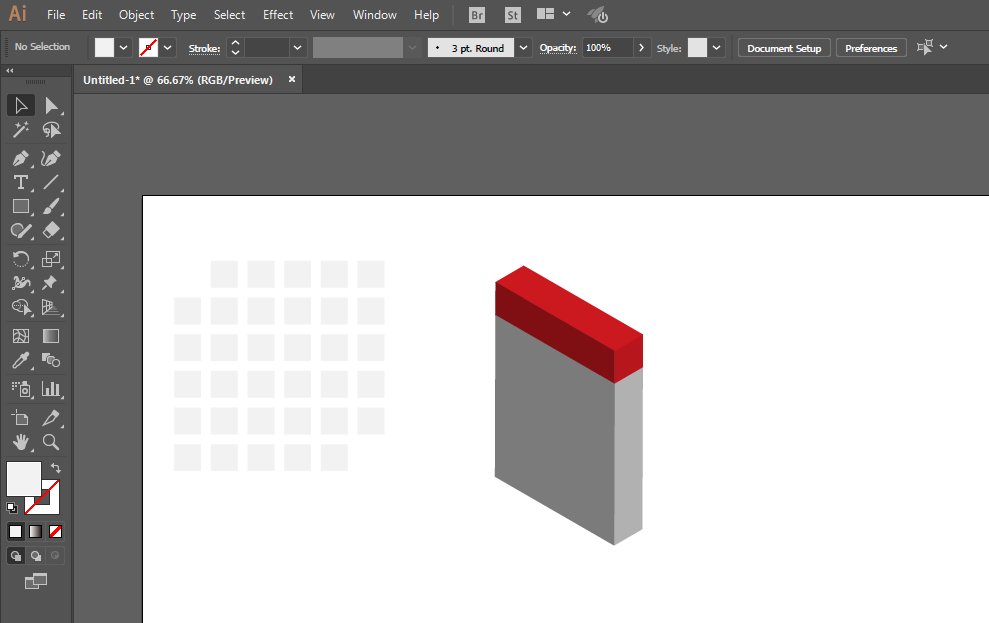Swap fill and stroke colors arrow

pyautogui.click(x=56, y=467)
